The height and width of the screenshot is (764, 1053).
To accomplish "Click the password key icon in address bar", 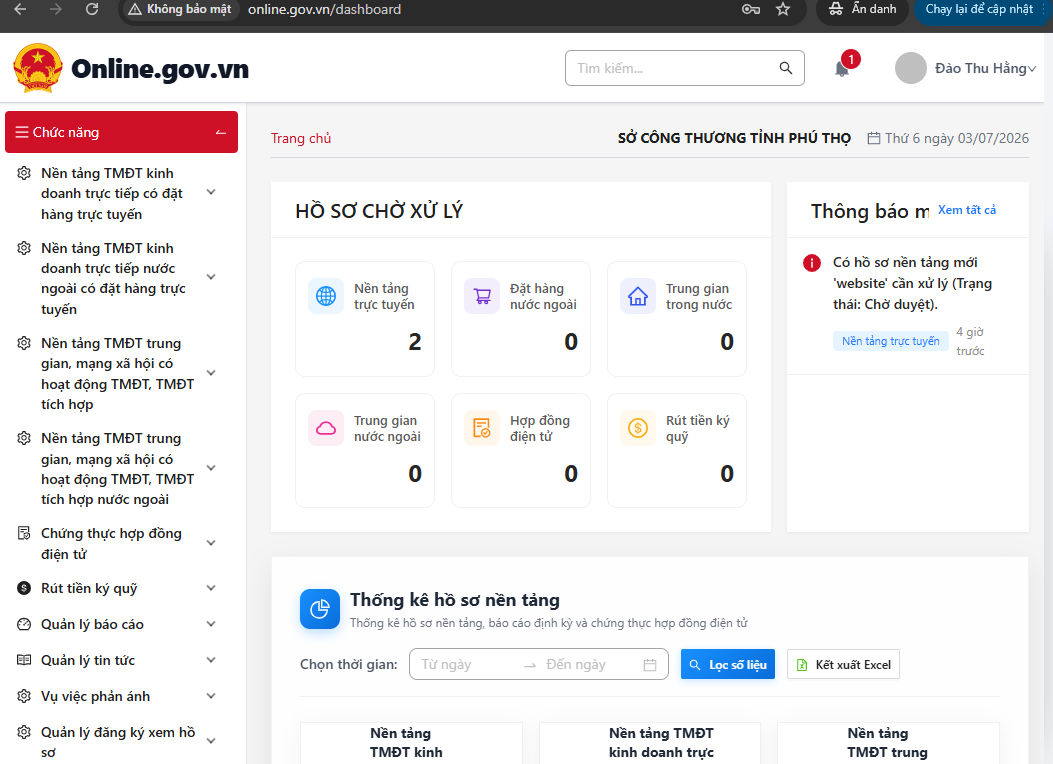I will click(x=751, y=9).
